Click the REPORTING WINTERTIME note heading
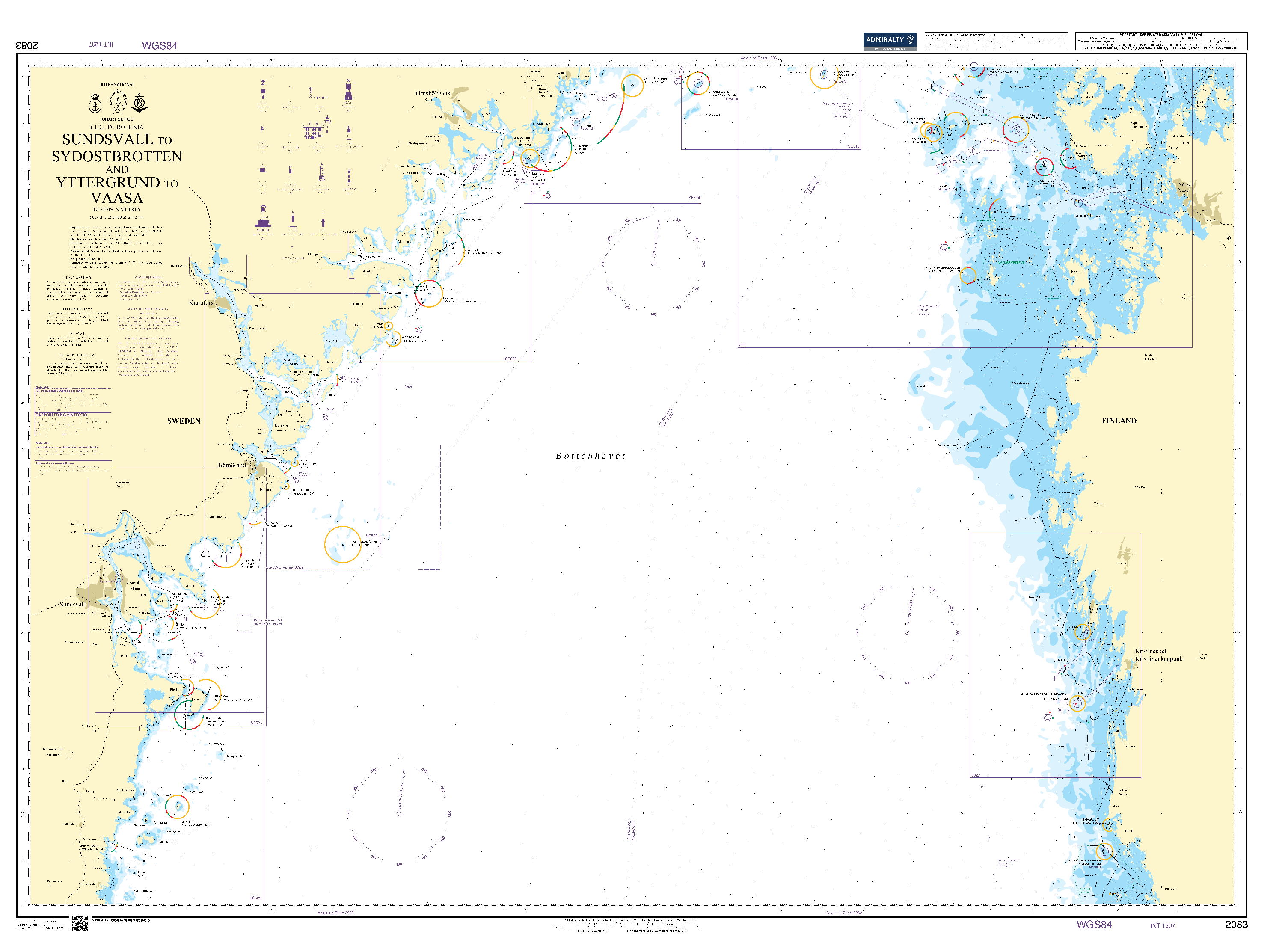This screenshot has height=934, width=1288. (x=59, y=391)
